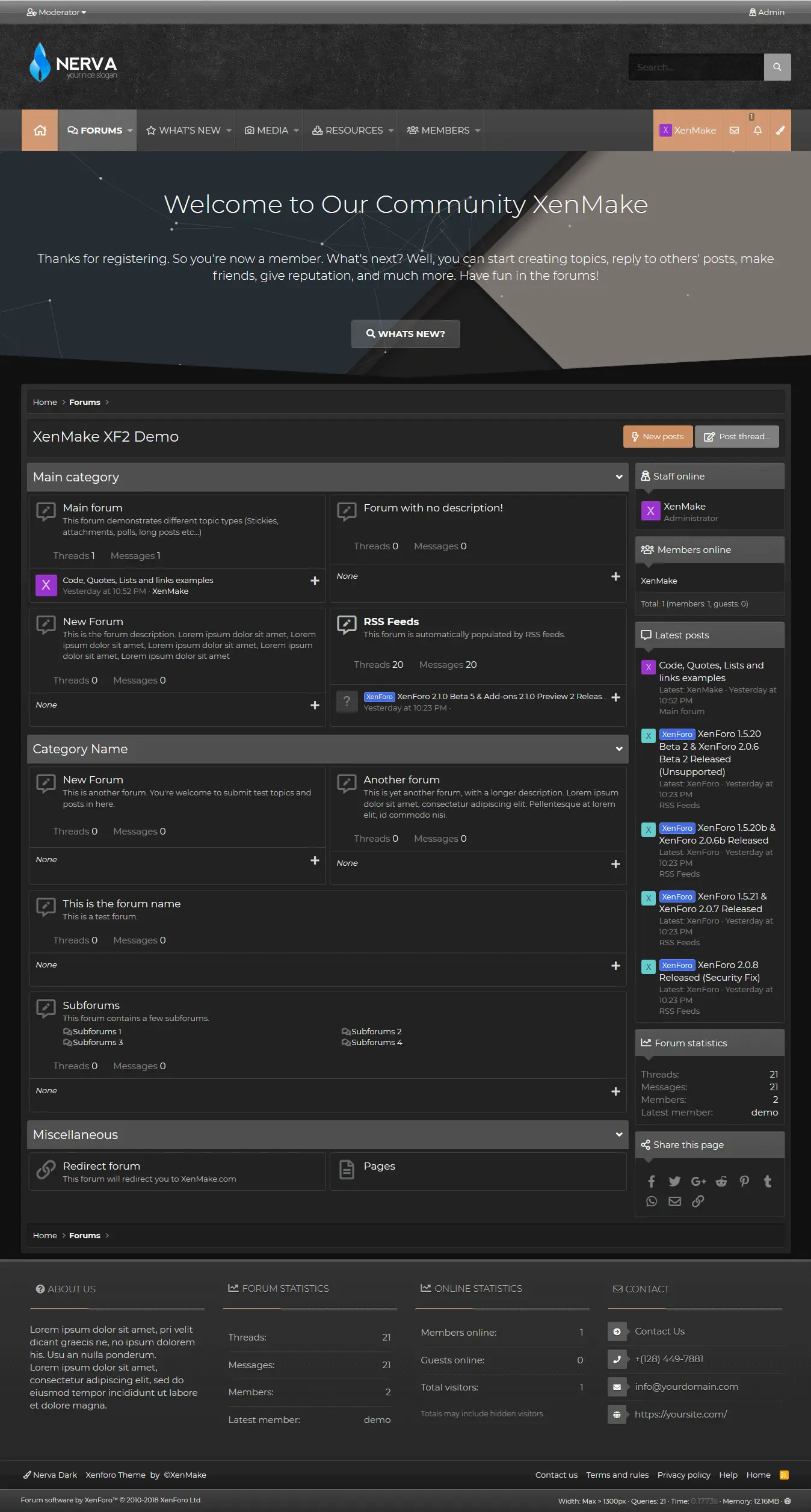Open the Admin link at top

(x=766, y=12)
